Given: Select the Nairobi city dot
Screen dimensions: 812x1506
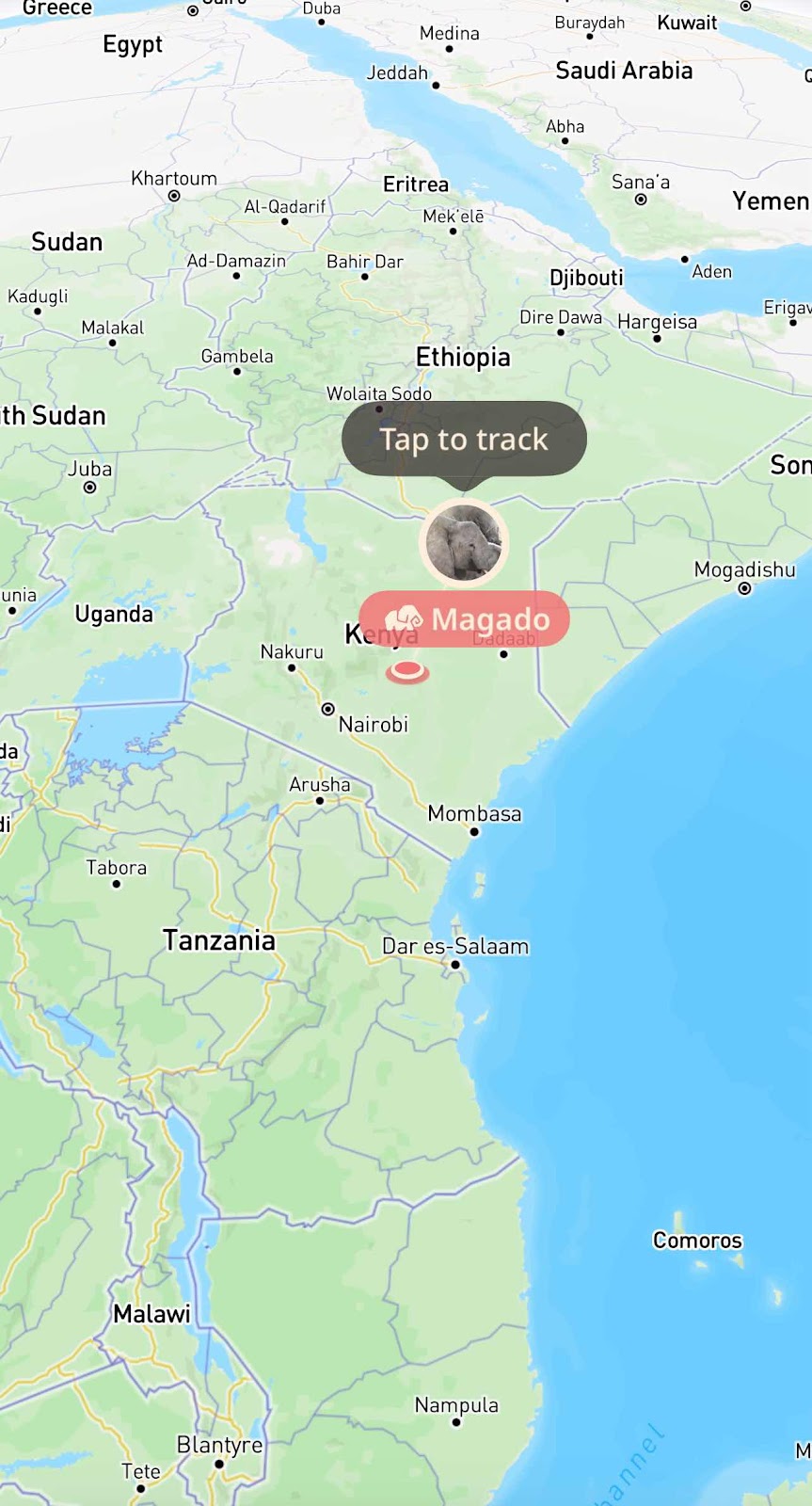Looking at the screenshot, I should coord(328,709).
